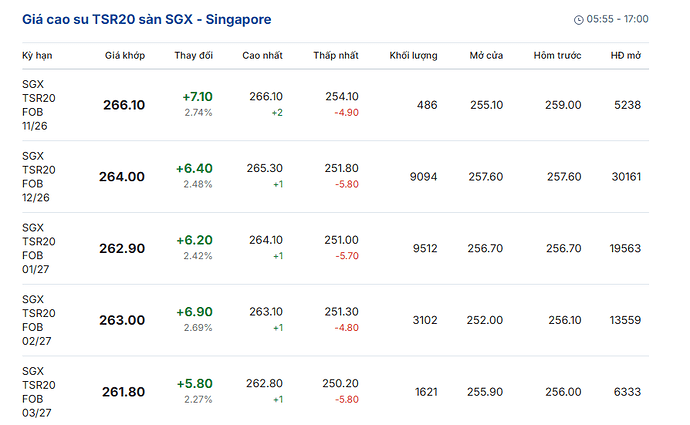The width and height of the screenshot is (690, 425).
Task: Click the open interest value 19563
Action: (625, 249)
